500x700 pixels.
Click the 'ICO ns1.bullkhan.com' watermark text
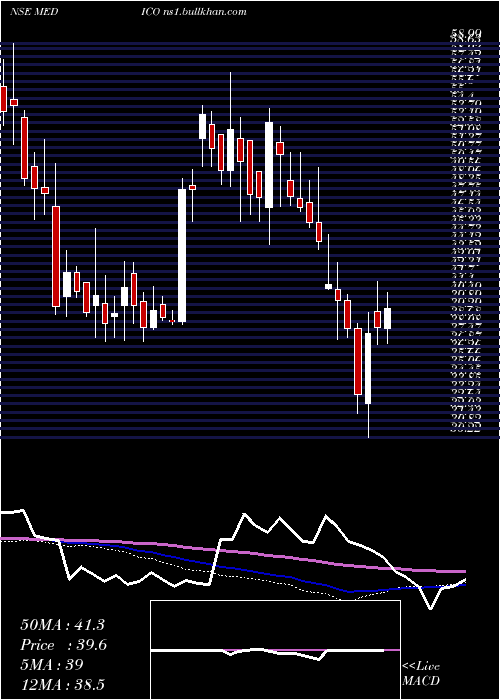[x=194, y=11]
